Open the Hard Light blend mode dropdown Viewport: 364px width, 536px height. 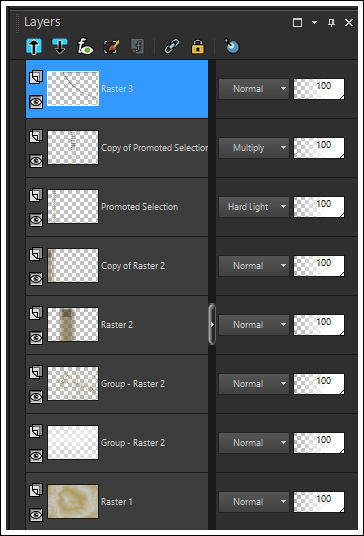pos(254,207)
